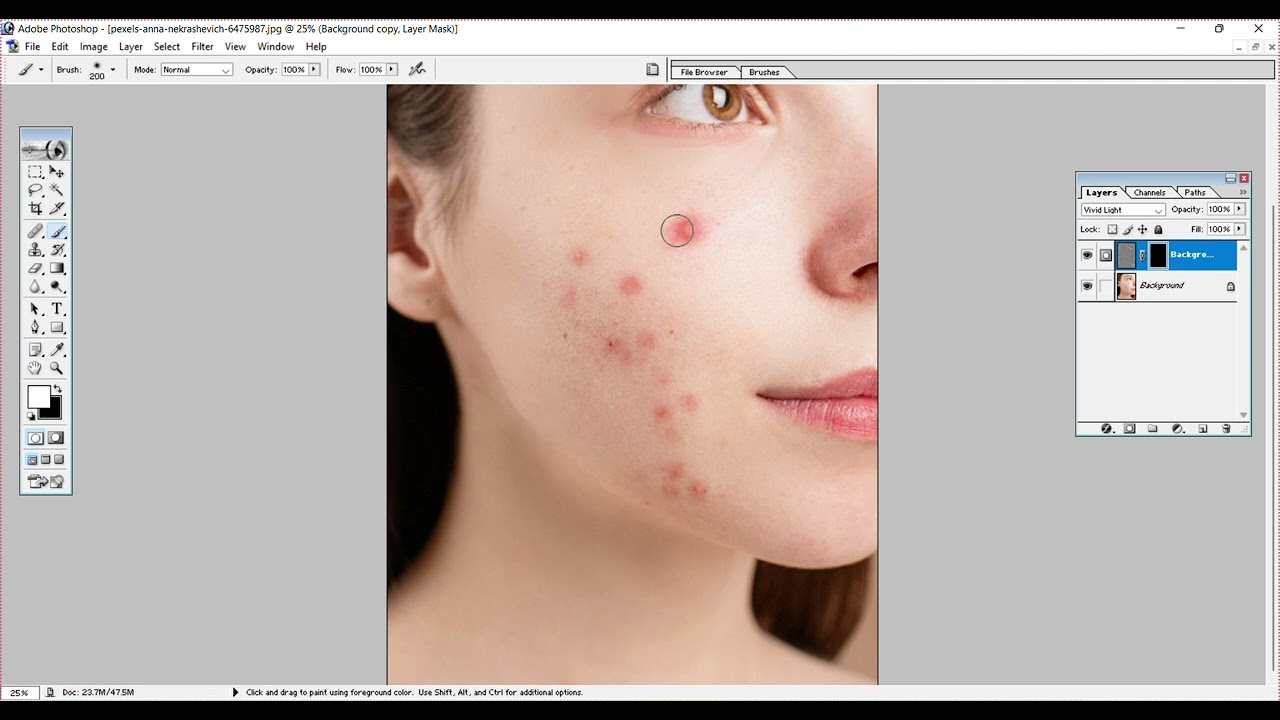This screenshot has width=1280, height=720.
Task: Reset to default foreground and background colors
Action: click(31, 415)
